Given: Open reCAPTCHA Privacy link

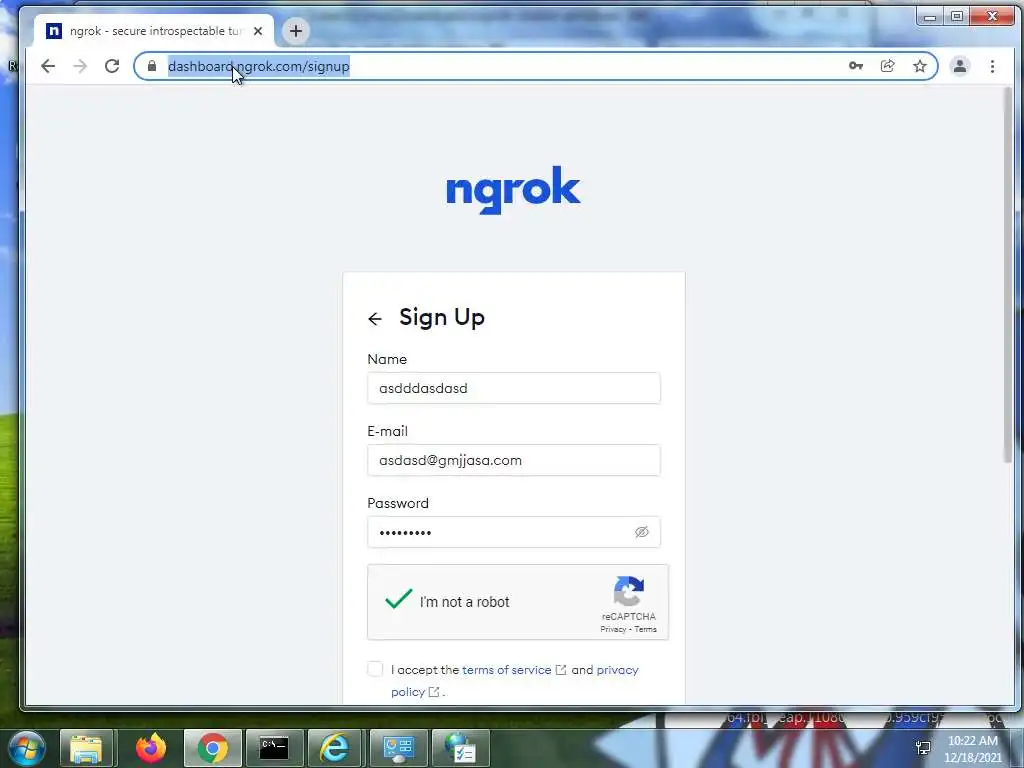Looking at the screenshot, I should tap(613, 630).
